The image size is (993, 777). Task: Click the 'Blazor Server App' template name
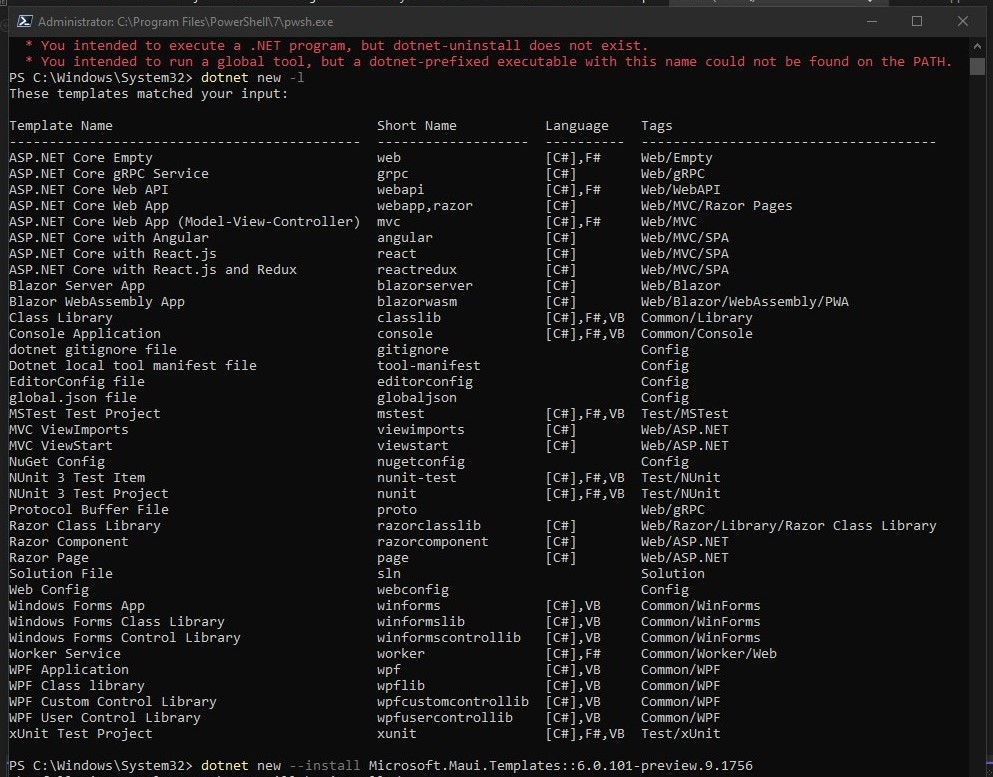(76, 285)
